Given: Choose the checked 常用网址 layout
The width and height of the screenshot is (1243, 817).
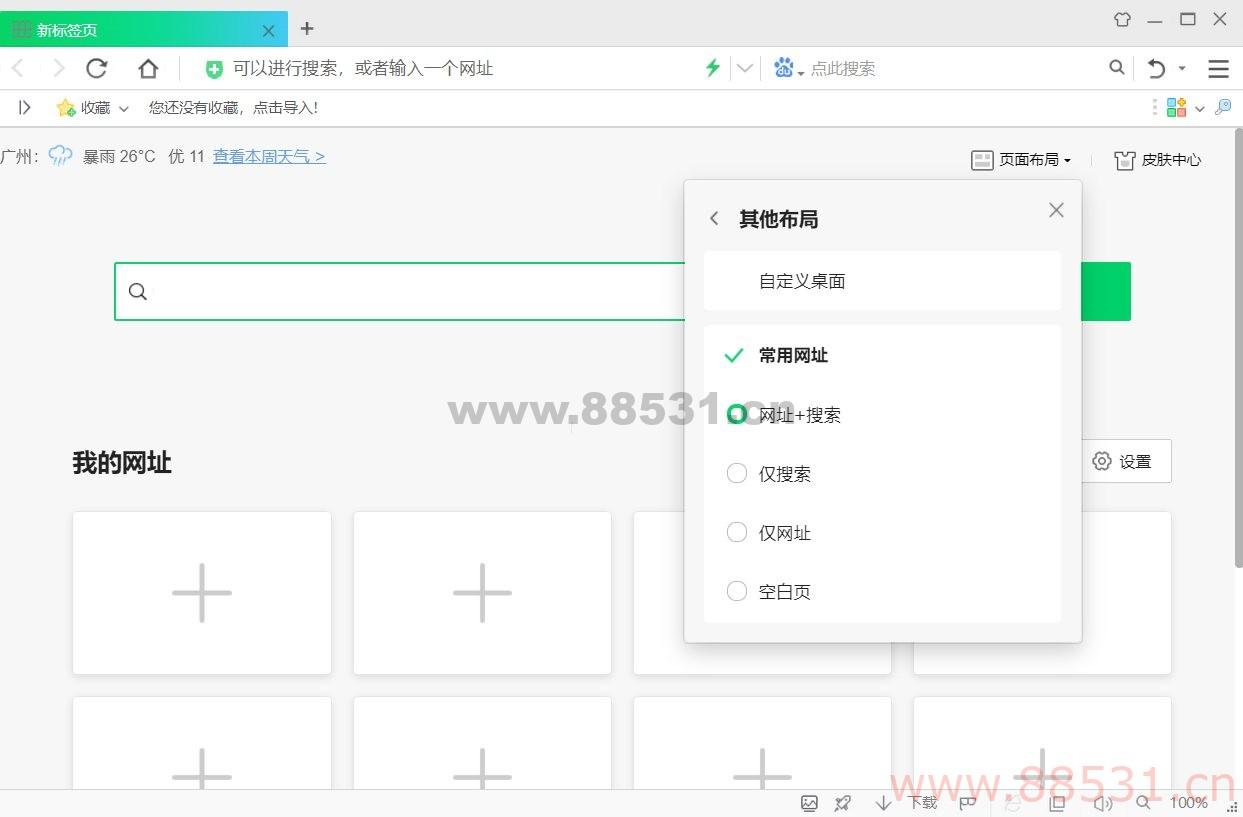Looking at the screenshot, I should (882, 356).
